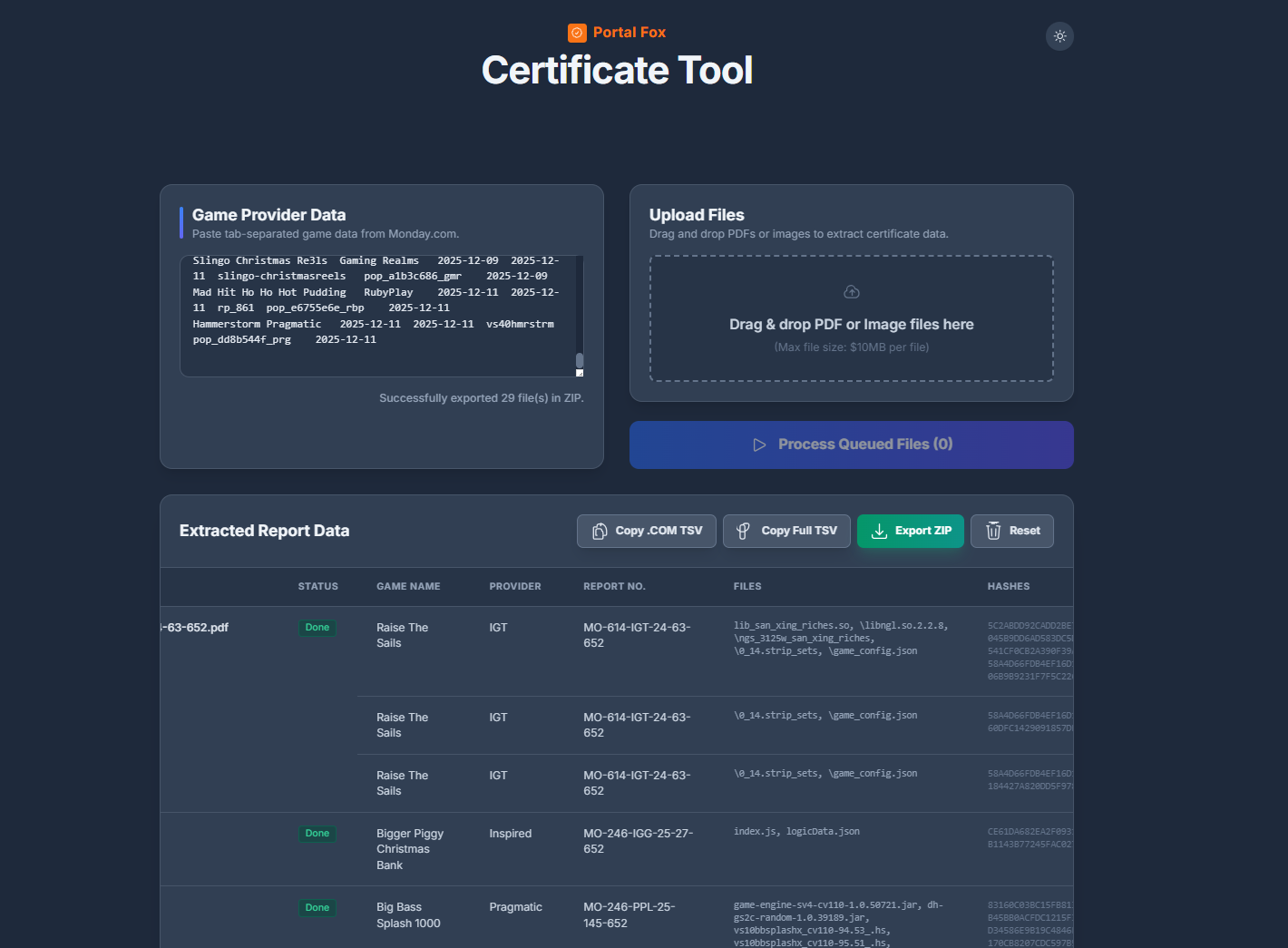Click the drag & drop PDF upload area
This screenshot has width=1288, height=948.
tap(852, 318)
